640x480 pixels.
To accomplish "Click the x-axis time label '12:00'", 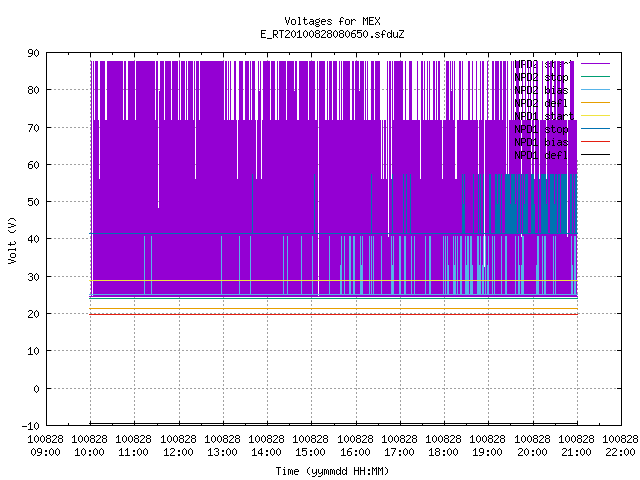I will click(178, 453).
